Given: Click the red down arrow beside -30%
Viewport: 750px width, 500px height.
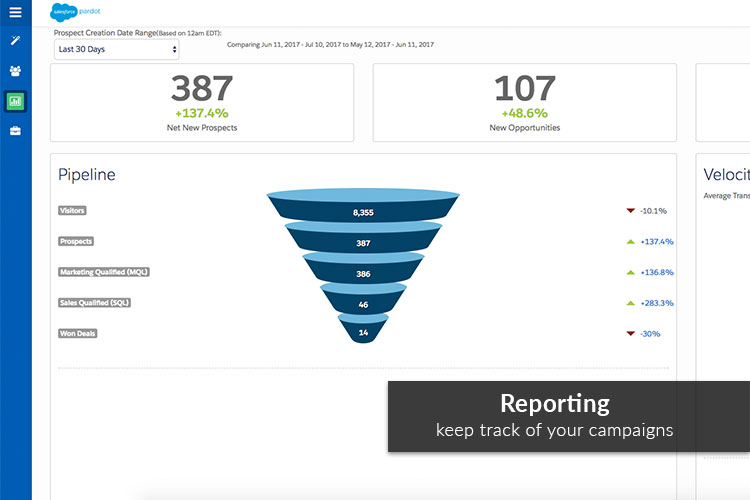Looking at the screenshot, I should coord(630,333).
